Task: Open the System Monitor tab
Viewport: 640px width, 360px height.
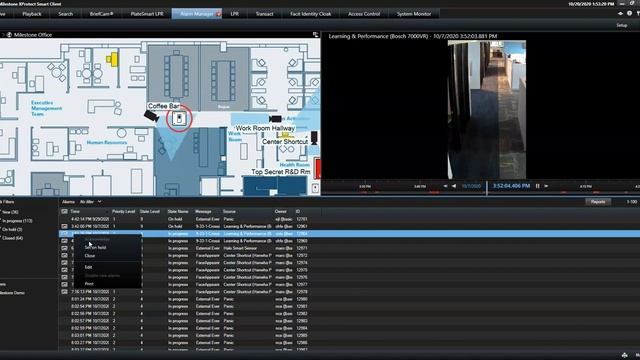Action: [414, 14]
